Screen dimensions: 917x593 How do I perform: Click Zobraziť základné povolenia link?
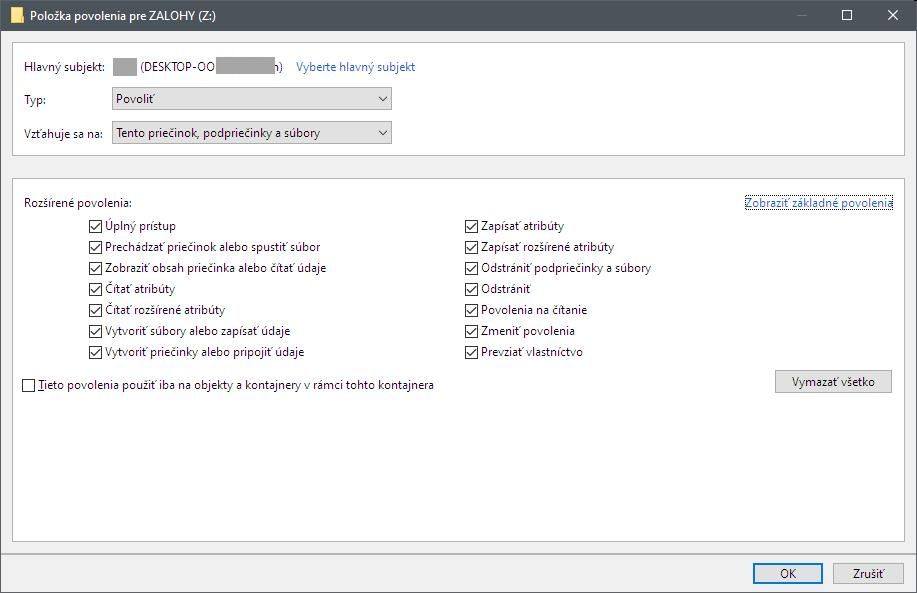(819, 203)
